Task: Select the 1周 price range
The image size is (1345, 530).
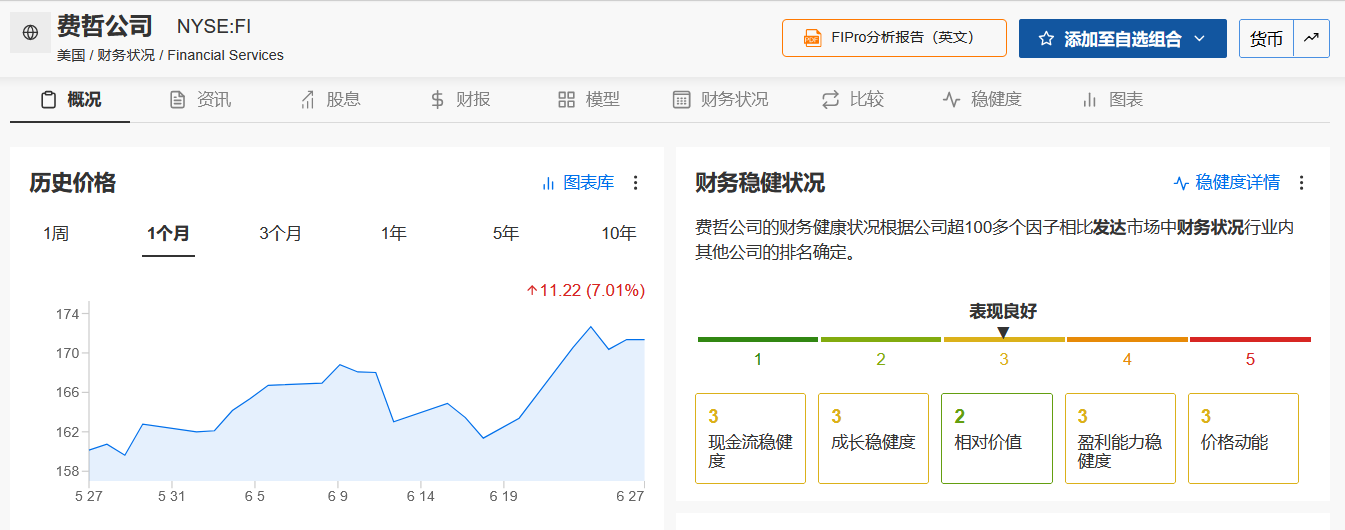Action: pos(56,234)
